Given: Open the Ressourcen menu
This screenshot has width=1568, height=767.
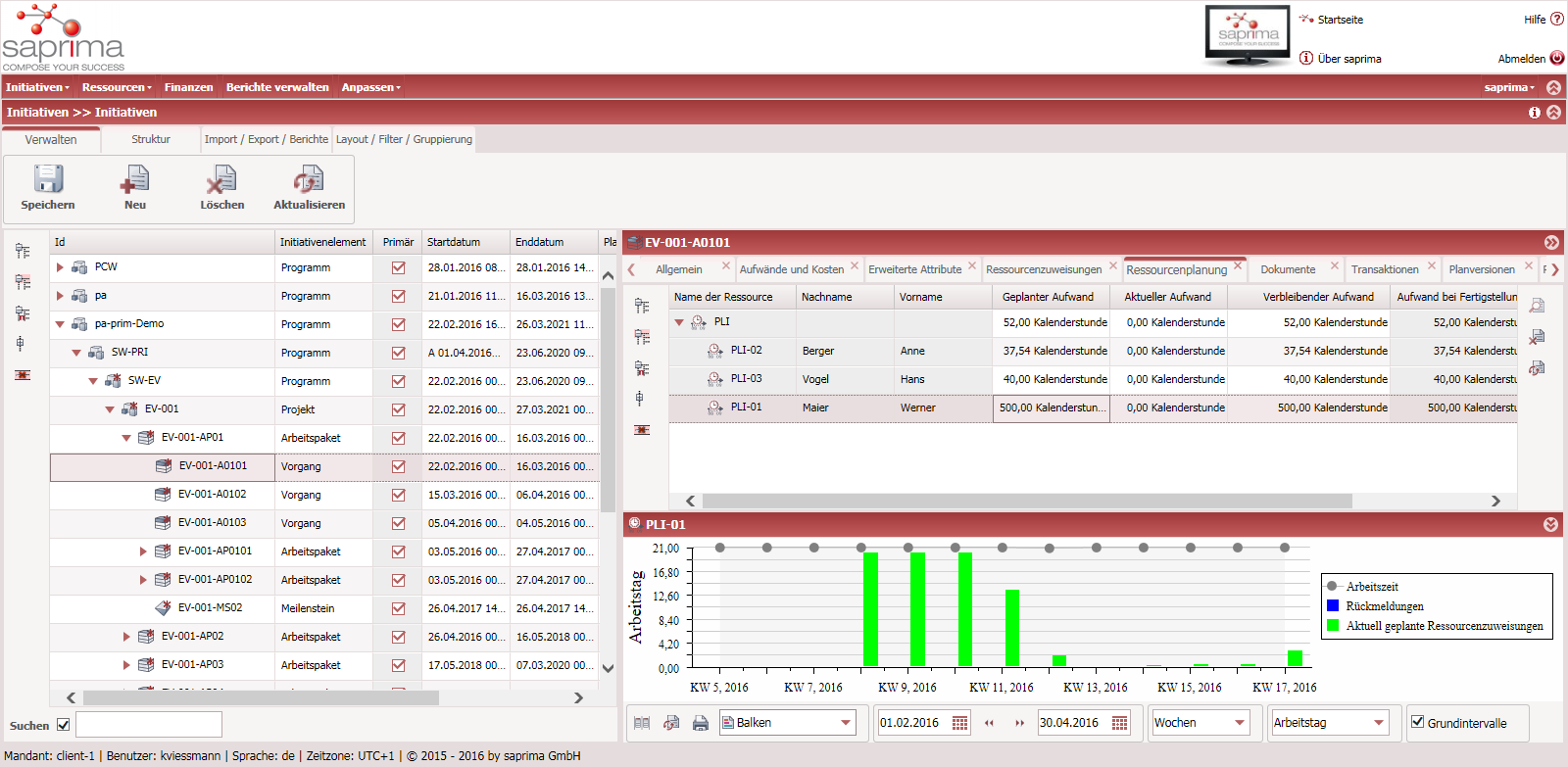Looking at the screenshot, I should click(x=117, y=87).
